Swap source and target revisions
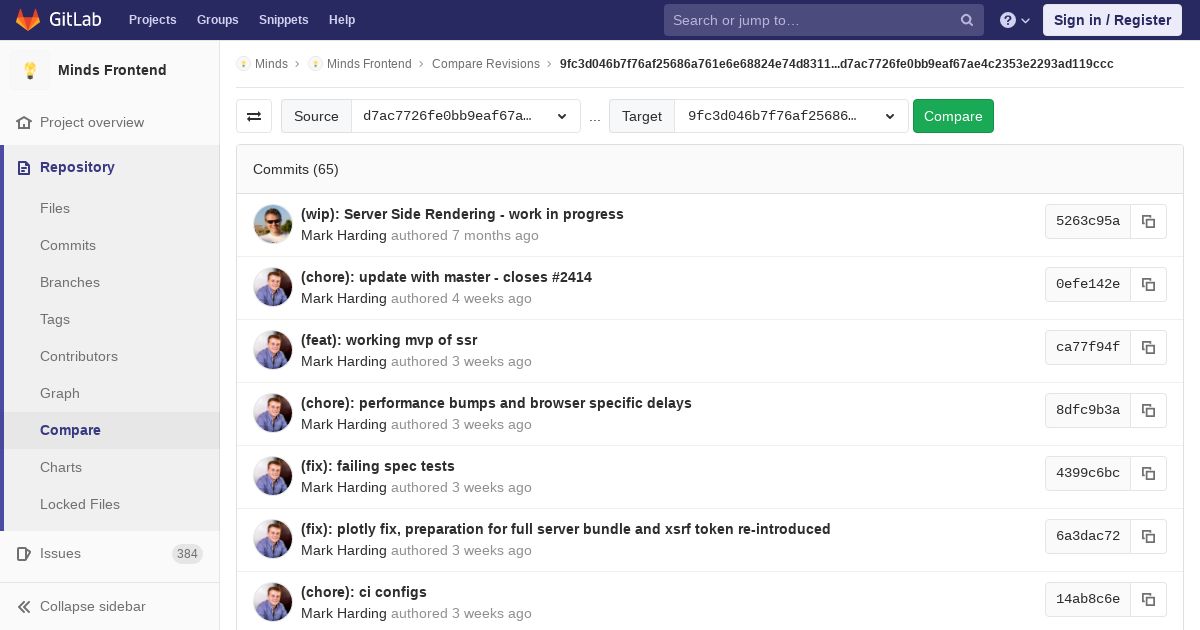Screen dimensions: 1200x630 tap(254, 116)
